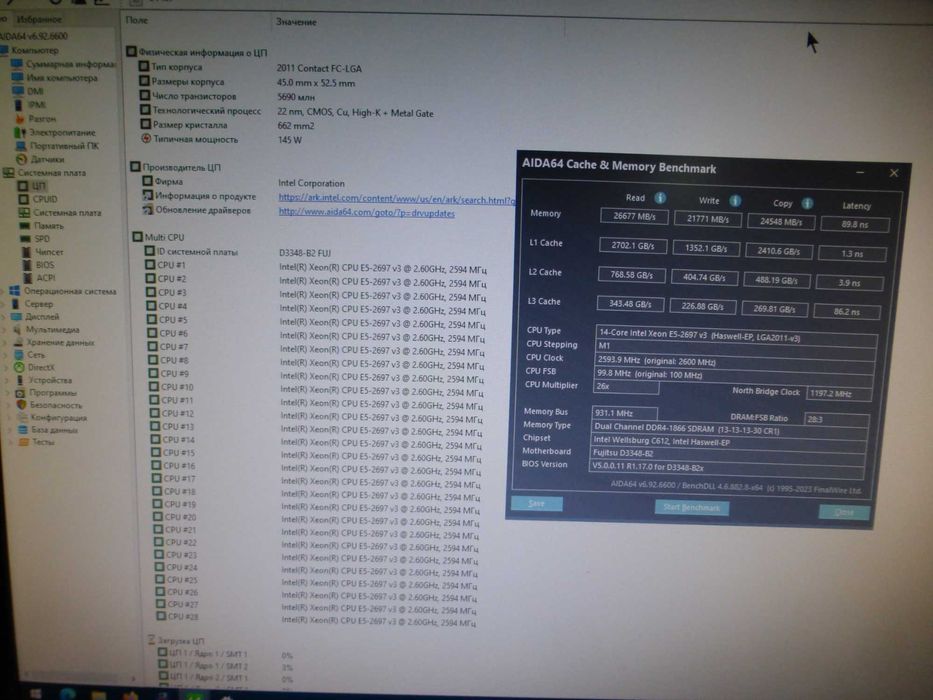Click the Датчики sensor icon
The width and height of the screenshot is (933, 700).
pyautogui.click(x=21, y=159)
